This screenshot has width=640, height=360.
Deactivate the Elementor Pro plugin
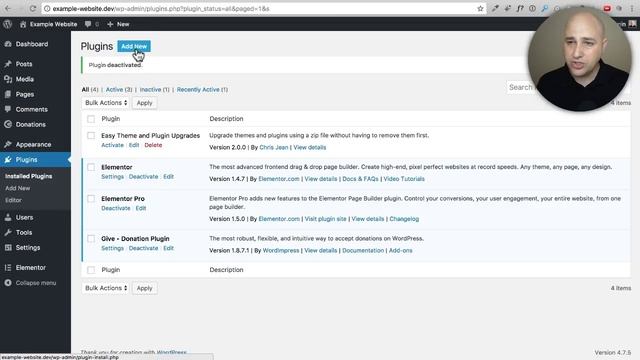[x=116, y=208]
